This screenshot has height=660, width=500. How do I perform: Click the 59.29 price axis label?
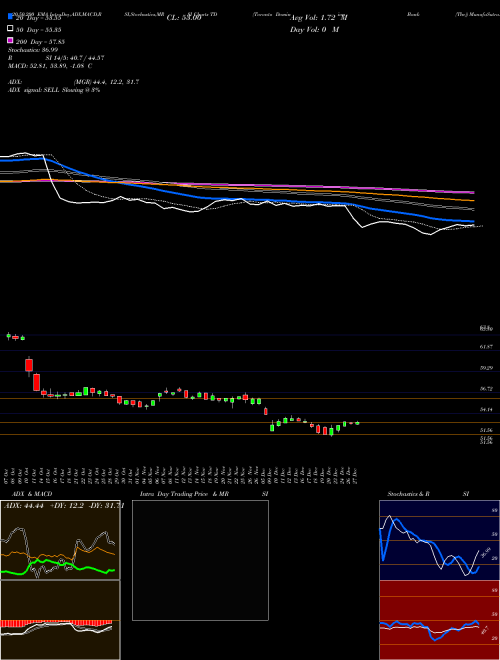tap(487, 368)
